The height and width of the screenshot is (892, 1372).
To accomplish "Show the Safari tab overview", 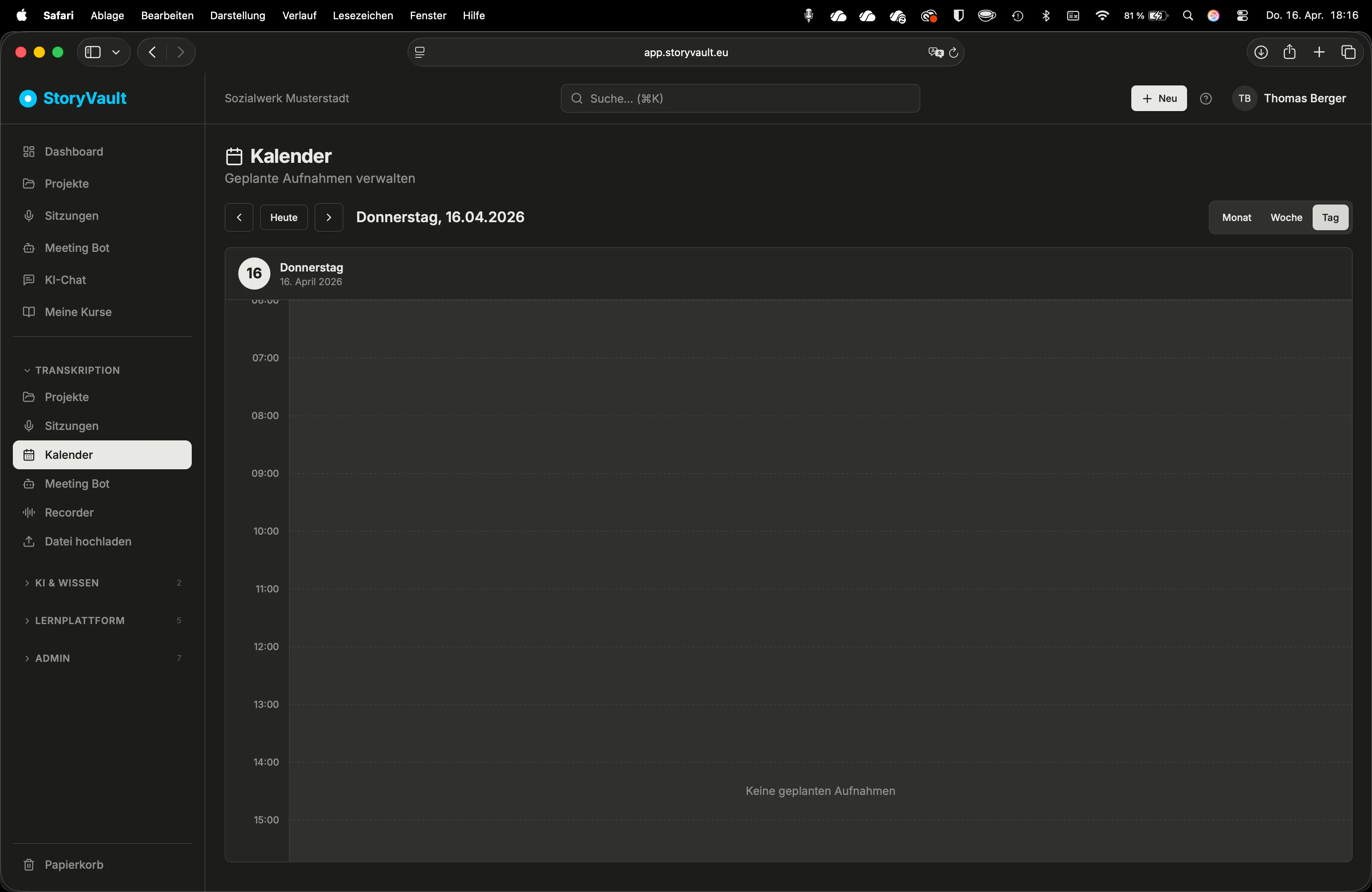I will pyautogui.click(x=1348, y=53).
